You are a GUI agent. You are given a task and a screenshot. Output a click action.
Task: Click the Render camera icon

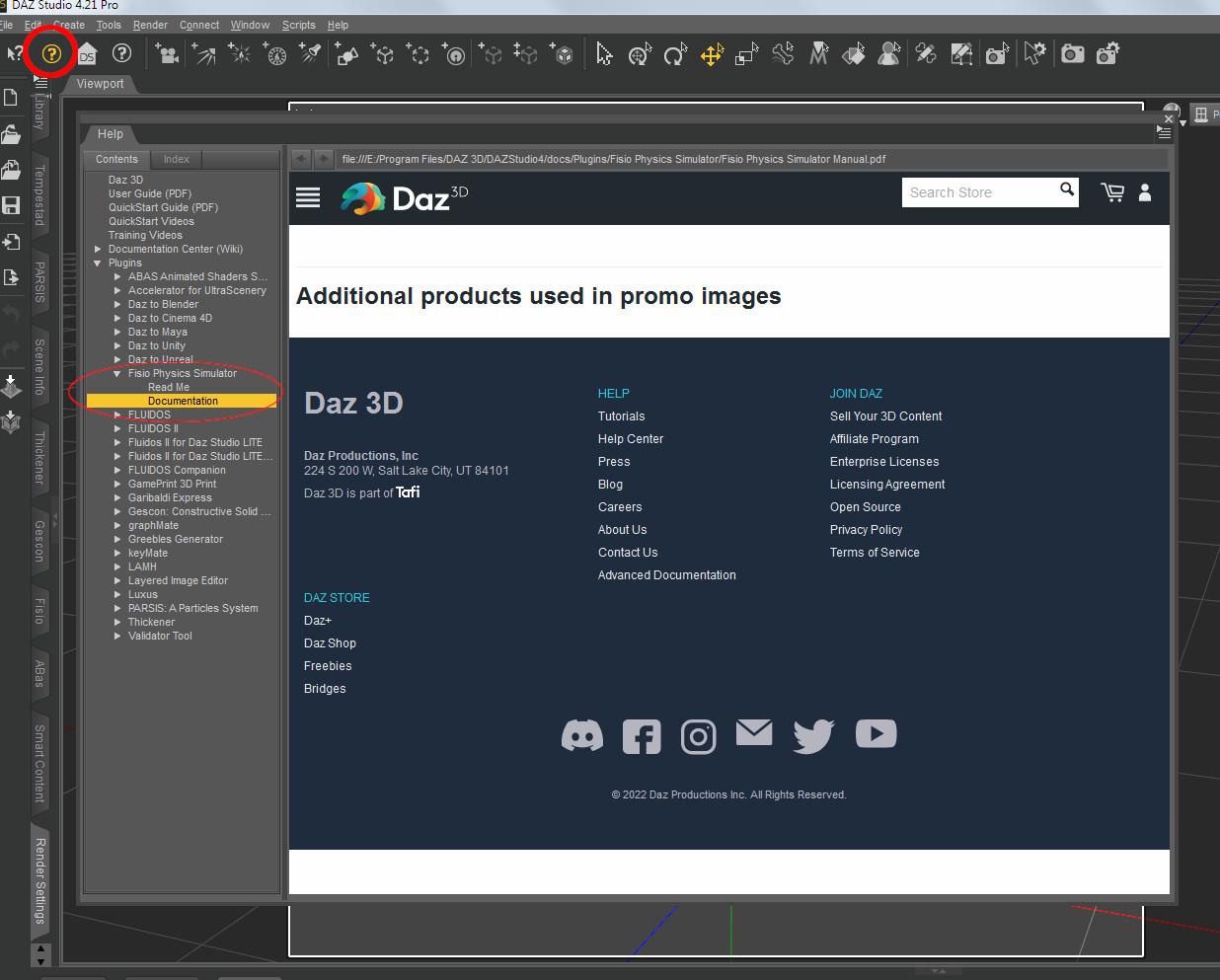(x=1072, y=53)
